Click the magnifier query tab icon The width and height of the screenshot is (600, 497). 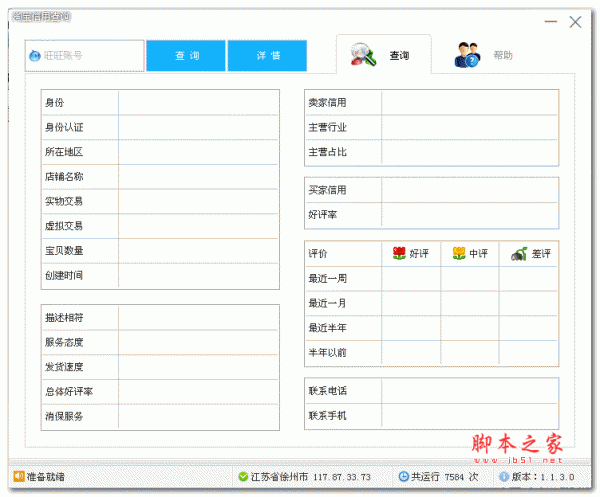click(364, 55)
